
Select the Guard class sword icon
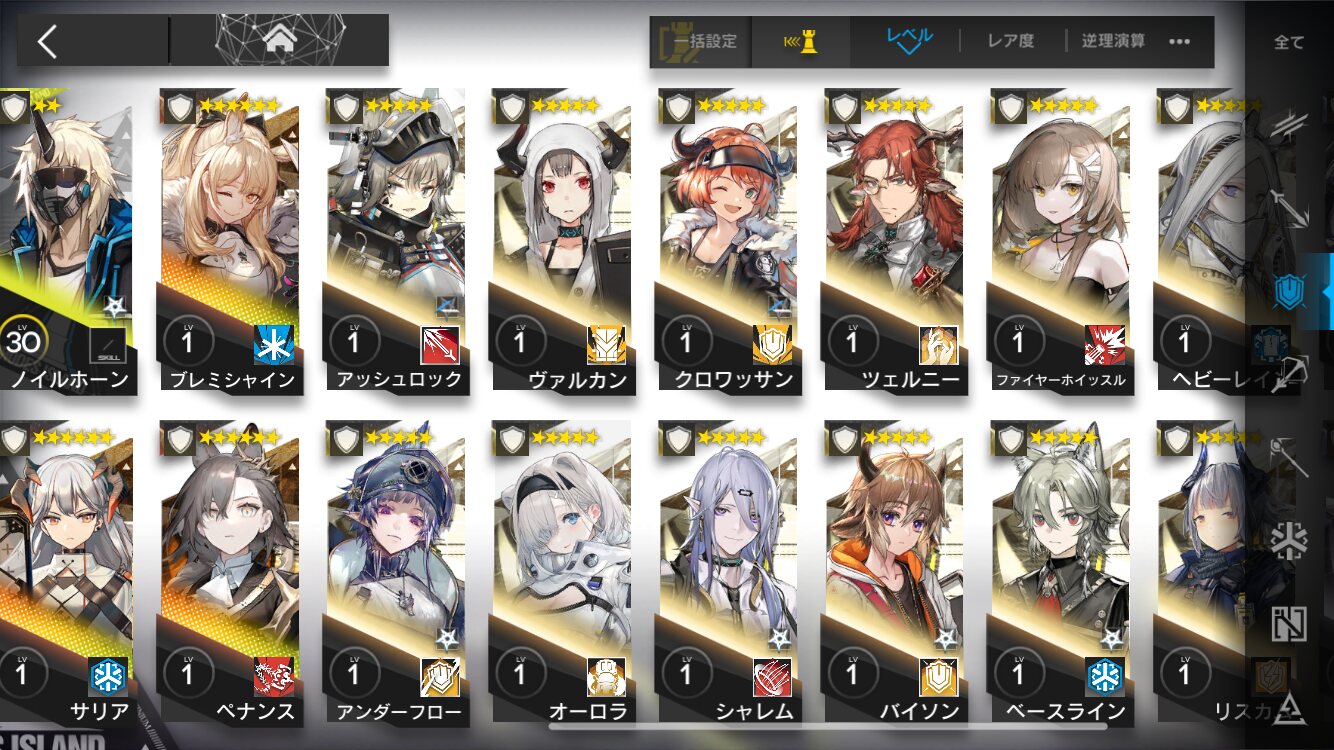tap(1289, 207)
